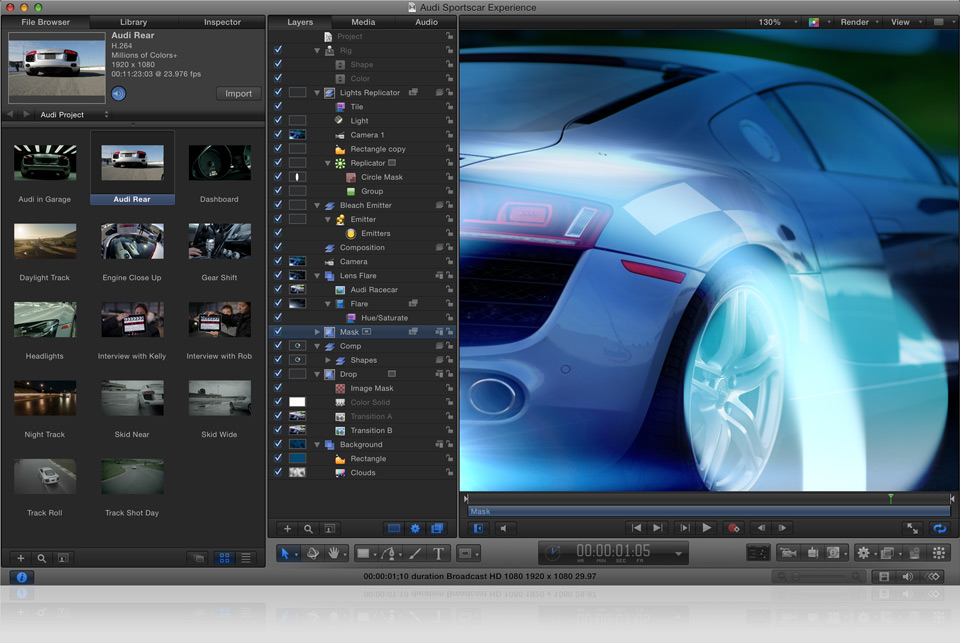Uncheck visibility of Camera 1 layer

[x=279, y=134]
